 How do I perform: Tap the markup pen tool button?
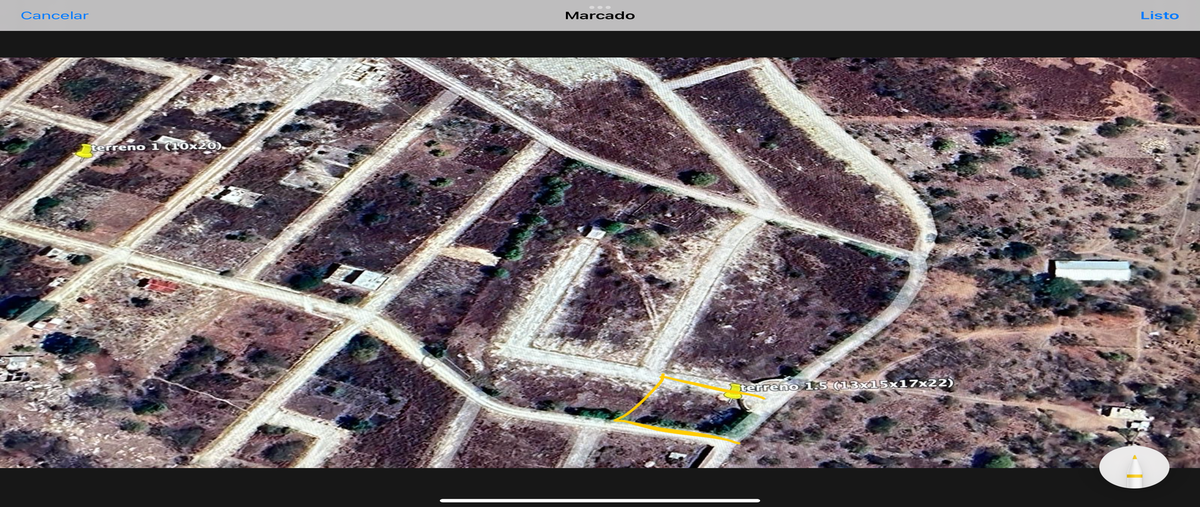pyautogui.click(x=1134, y=468)
